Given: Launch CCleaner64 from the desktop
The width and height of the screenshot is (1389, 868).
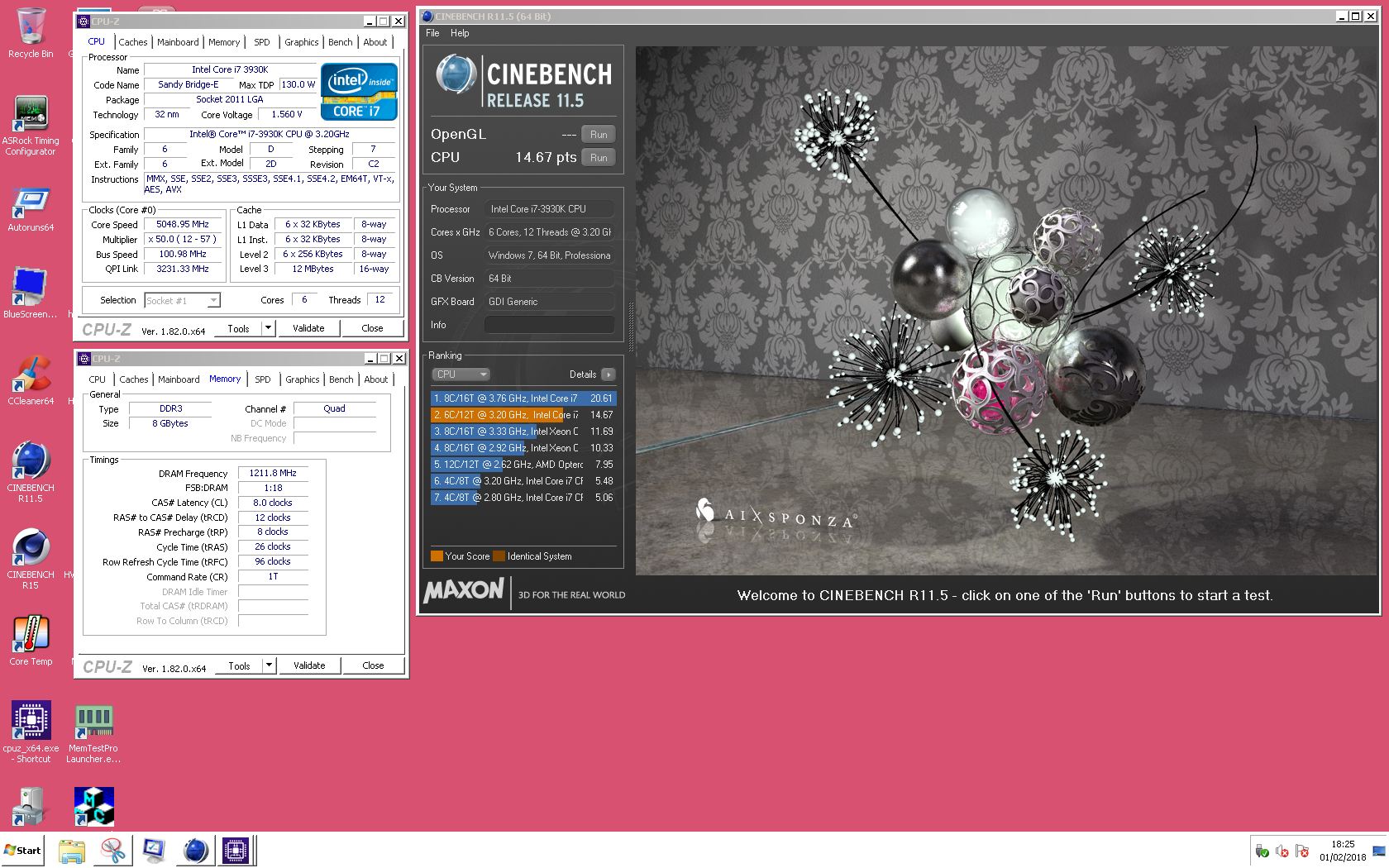Looking at the screenshot, I should click(31, 381).
